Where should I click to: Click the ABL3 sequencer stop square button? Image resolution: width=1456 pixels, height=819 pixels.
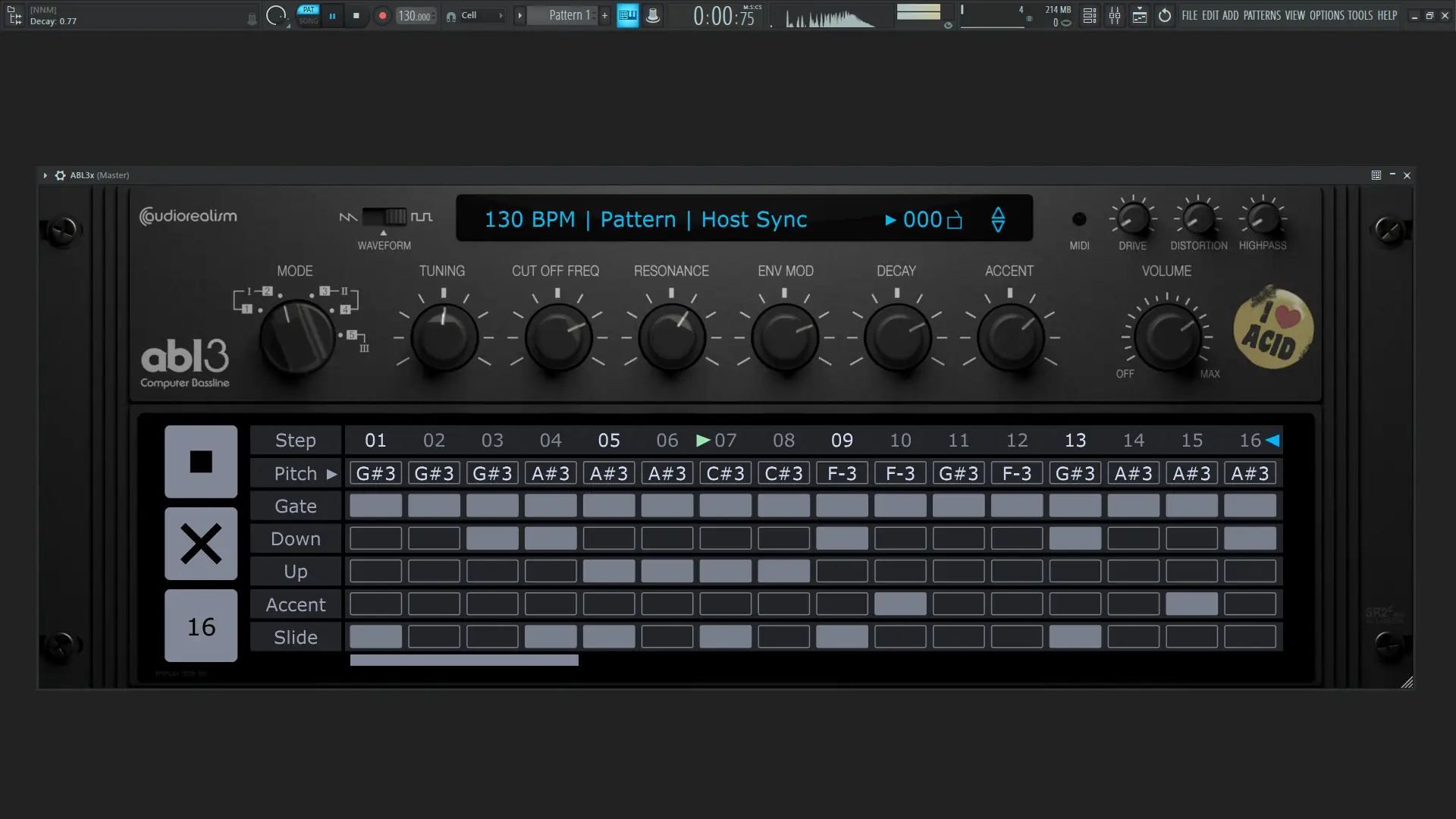(201, 461)
